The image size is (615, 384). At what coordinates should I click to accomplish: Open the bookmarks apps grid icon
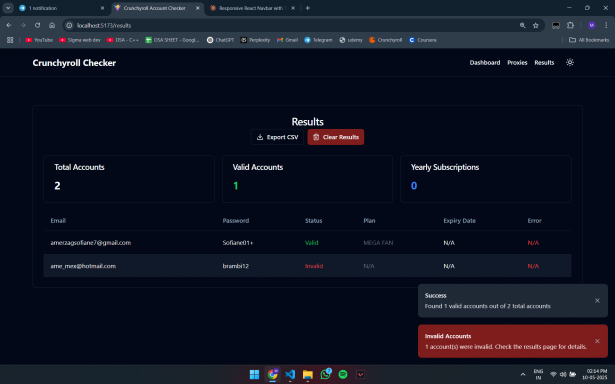pos(10,40)
